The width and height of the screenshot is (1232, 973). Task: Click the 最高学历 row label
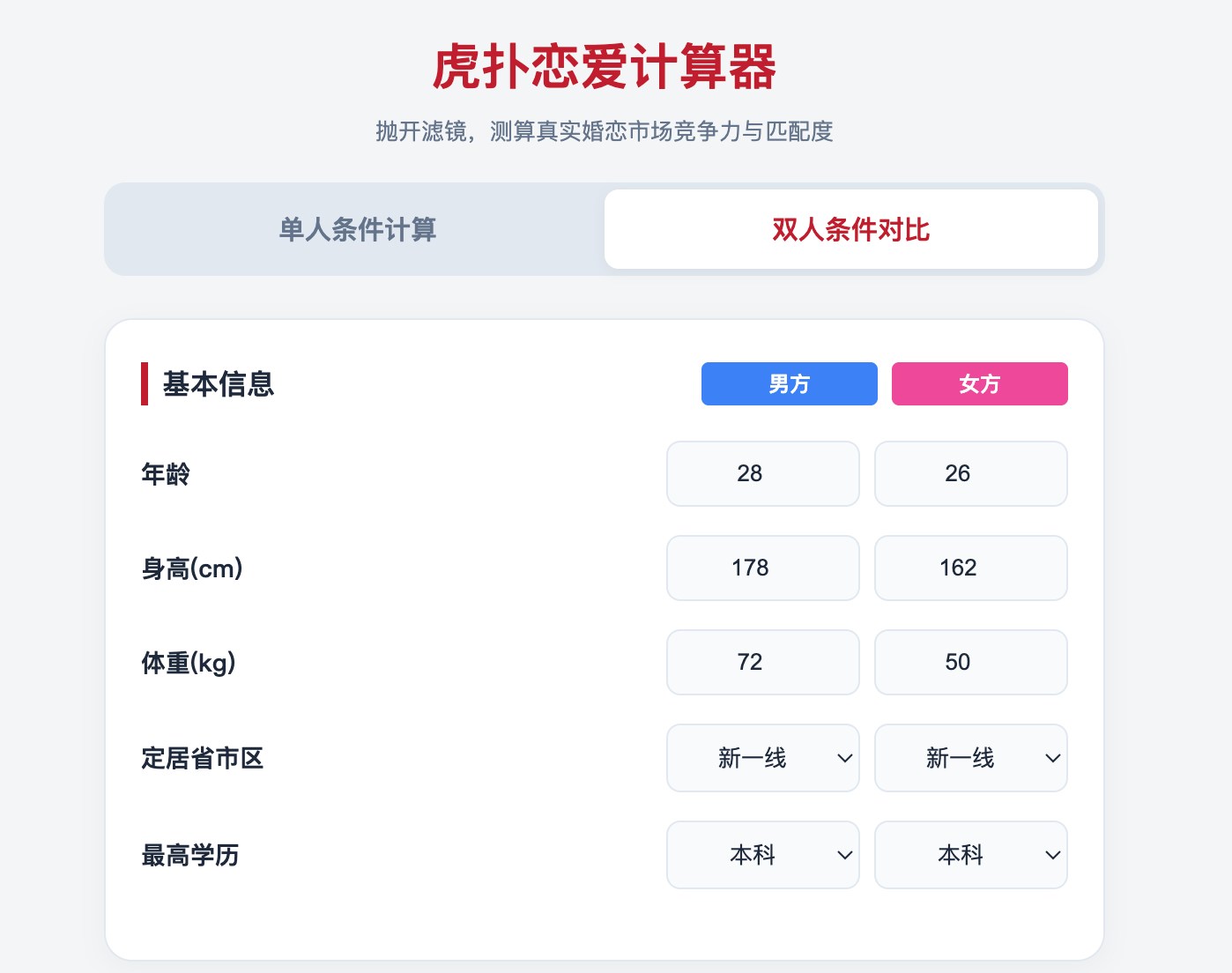click(190, 855)
